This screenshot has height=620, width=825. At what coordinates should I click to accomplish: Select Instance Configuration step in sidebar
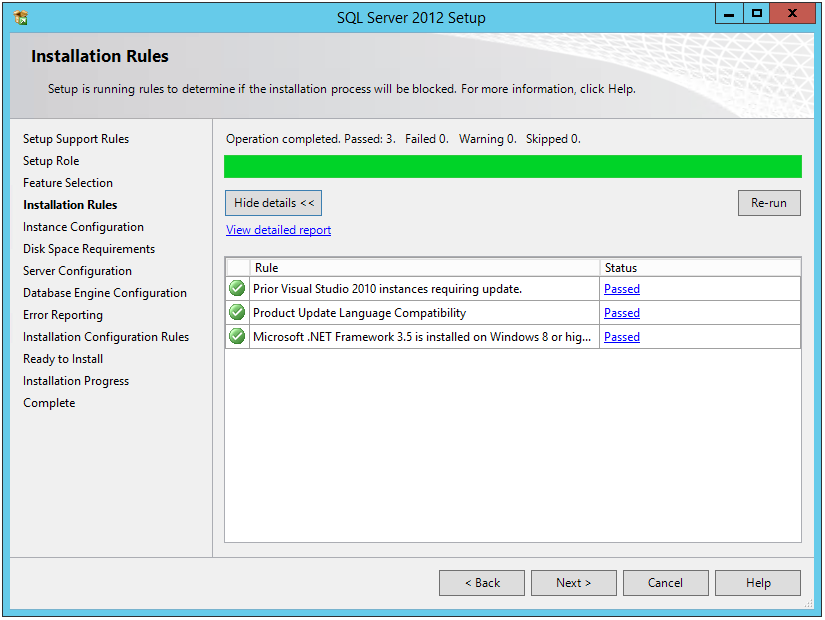point(83,227)
